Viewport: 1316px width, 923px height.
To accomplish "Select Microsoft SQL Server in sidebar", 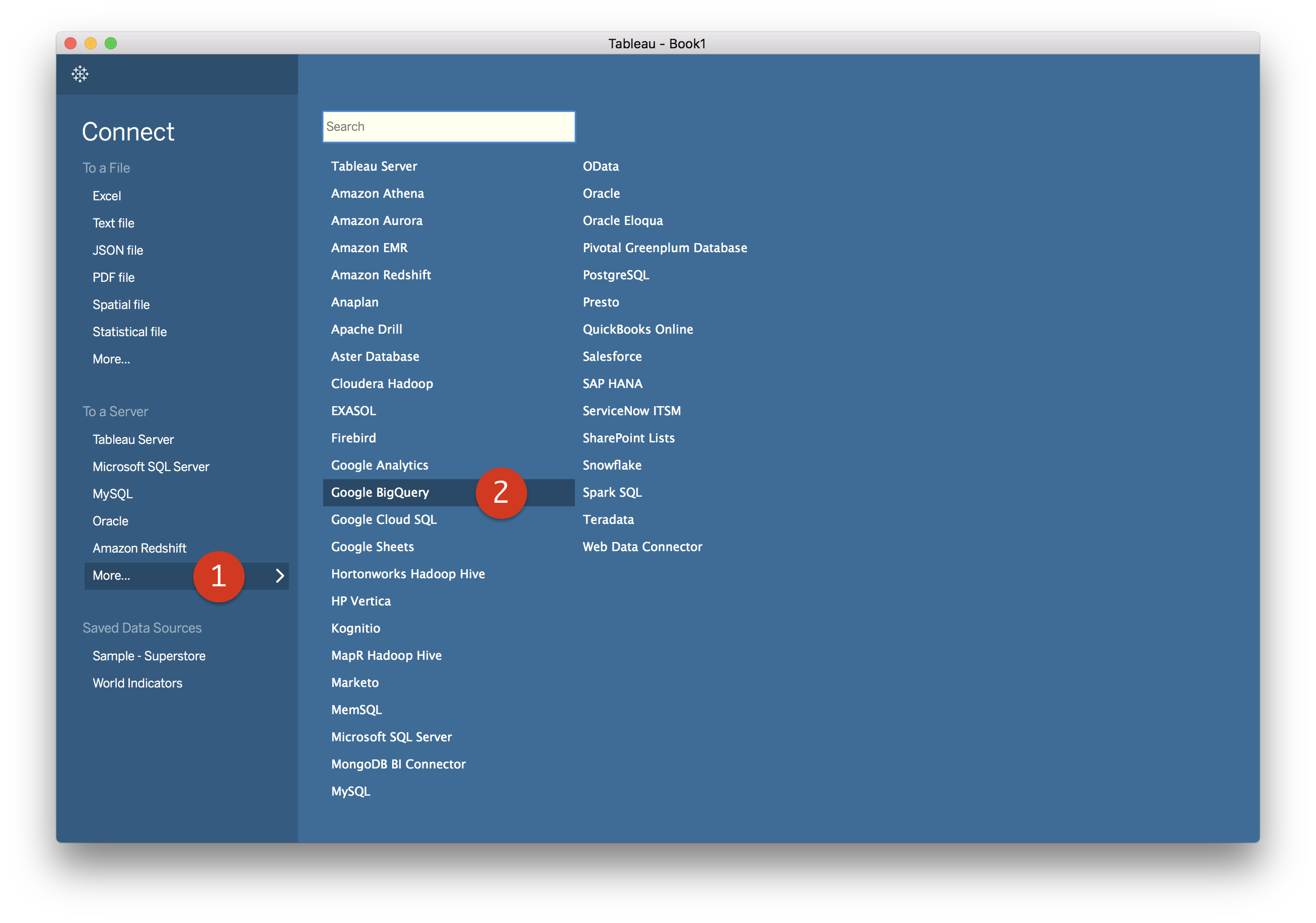I will click(151, 467).
